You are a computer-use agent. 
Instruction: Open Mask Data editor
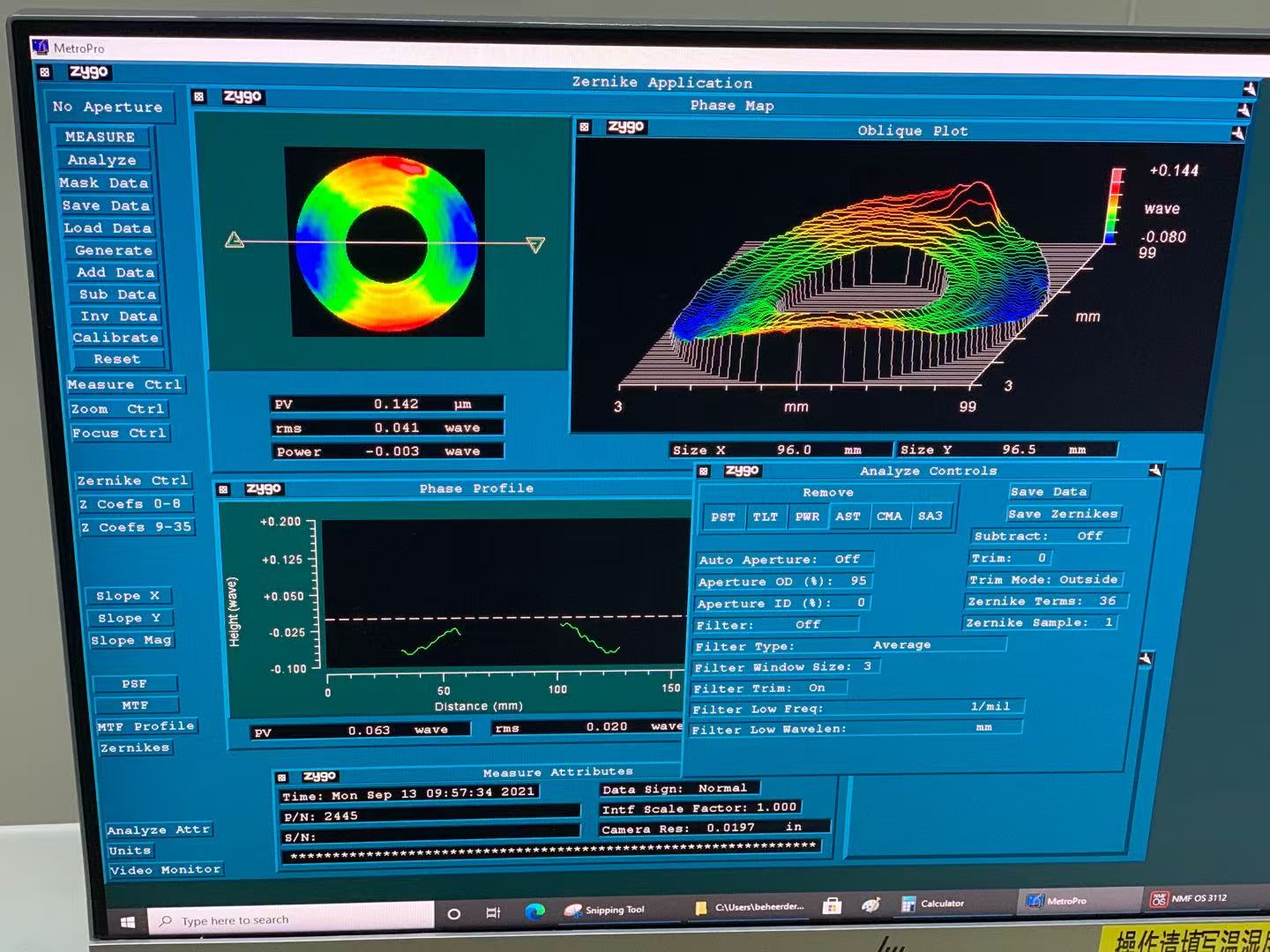tap(104, 182)
